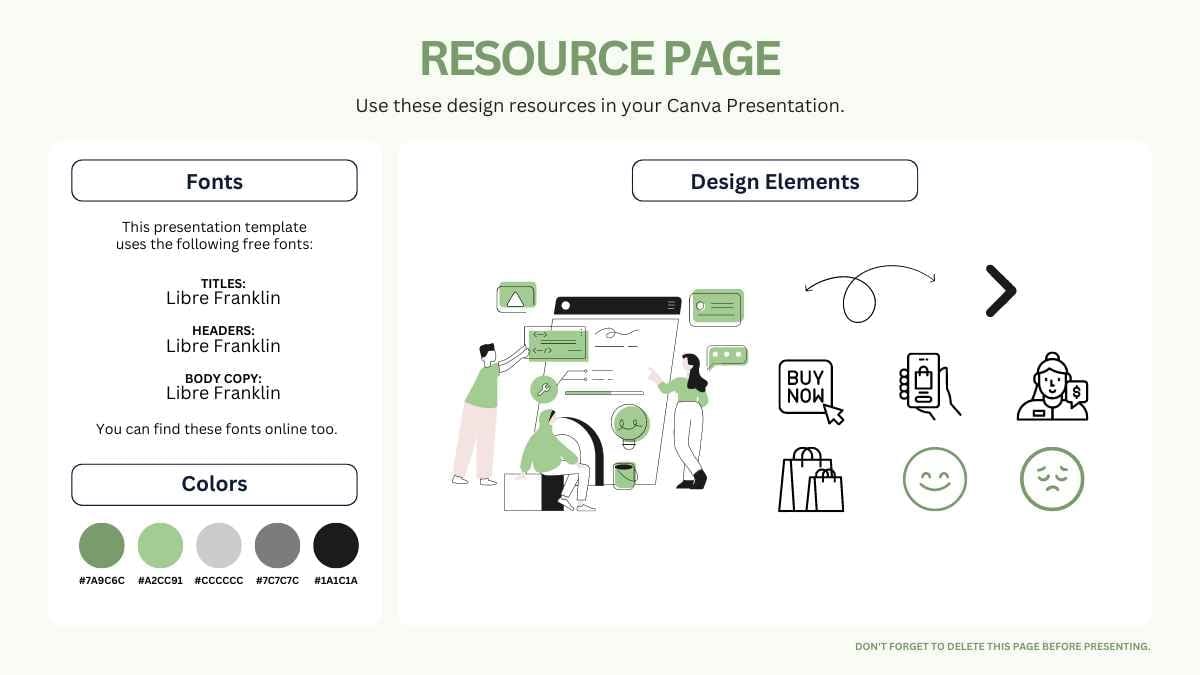Select the green sad face icon
This screenshot has width=1200, height=675.
1052,479
